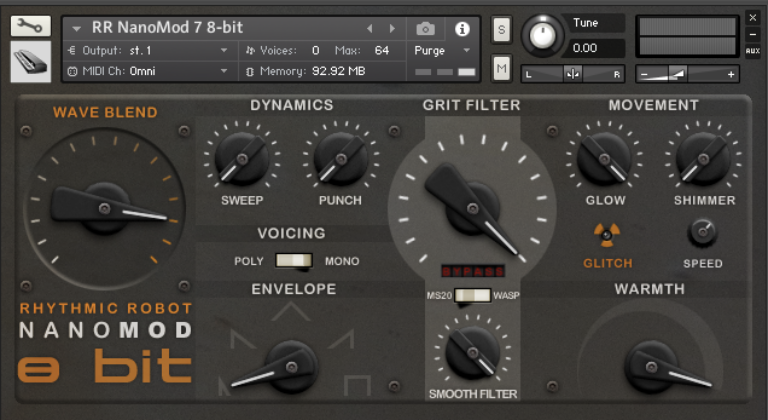
Task: Toggle the Poly/Mono voicing switch
Action: point(294,261)
